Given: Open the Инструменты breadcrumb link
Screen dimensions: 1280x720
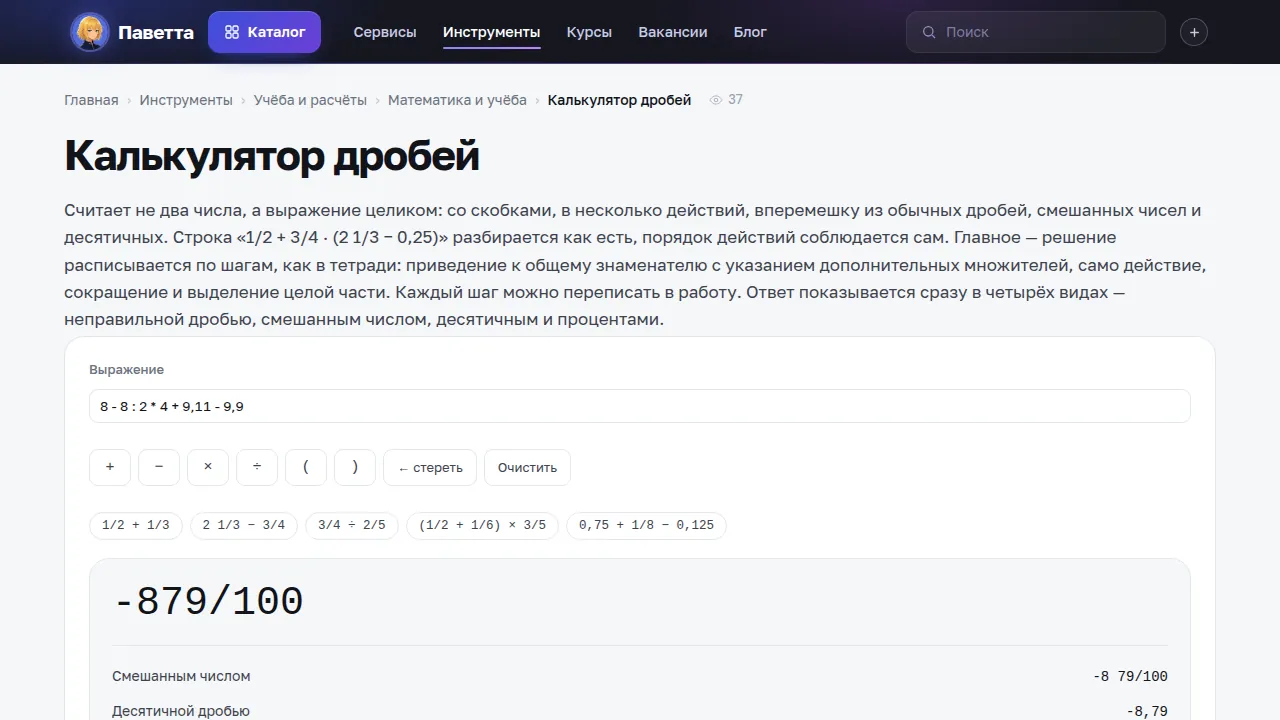Looking at the screenshot, I should click(x=186, y=100).
